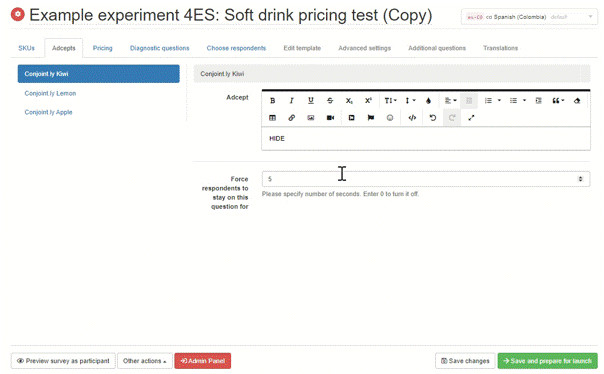Go to Diagnostic questions tab
The height and width of the screenshot is (374, 604).
[159, 48]
